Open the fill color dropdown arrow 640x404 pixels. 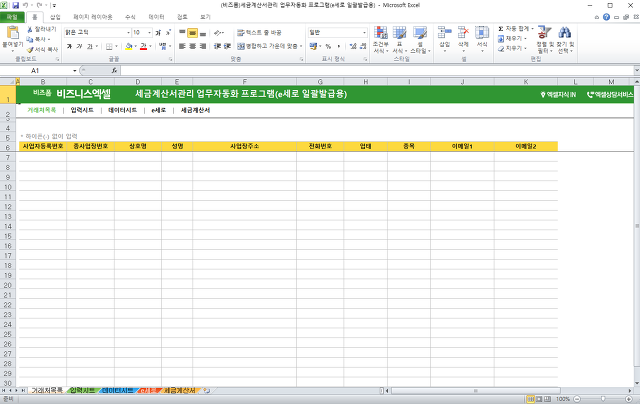136,47
